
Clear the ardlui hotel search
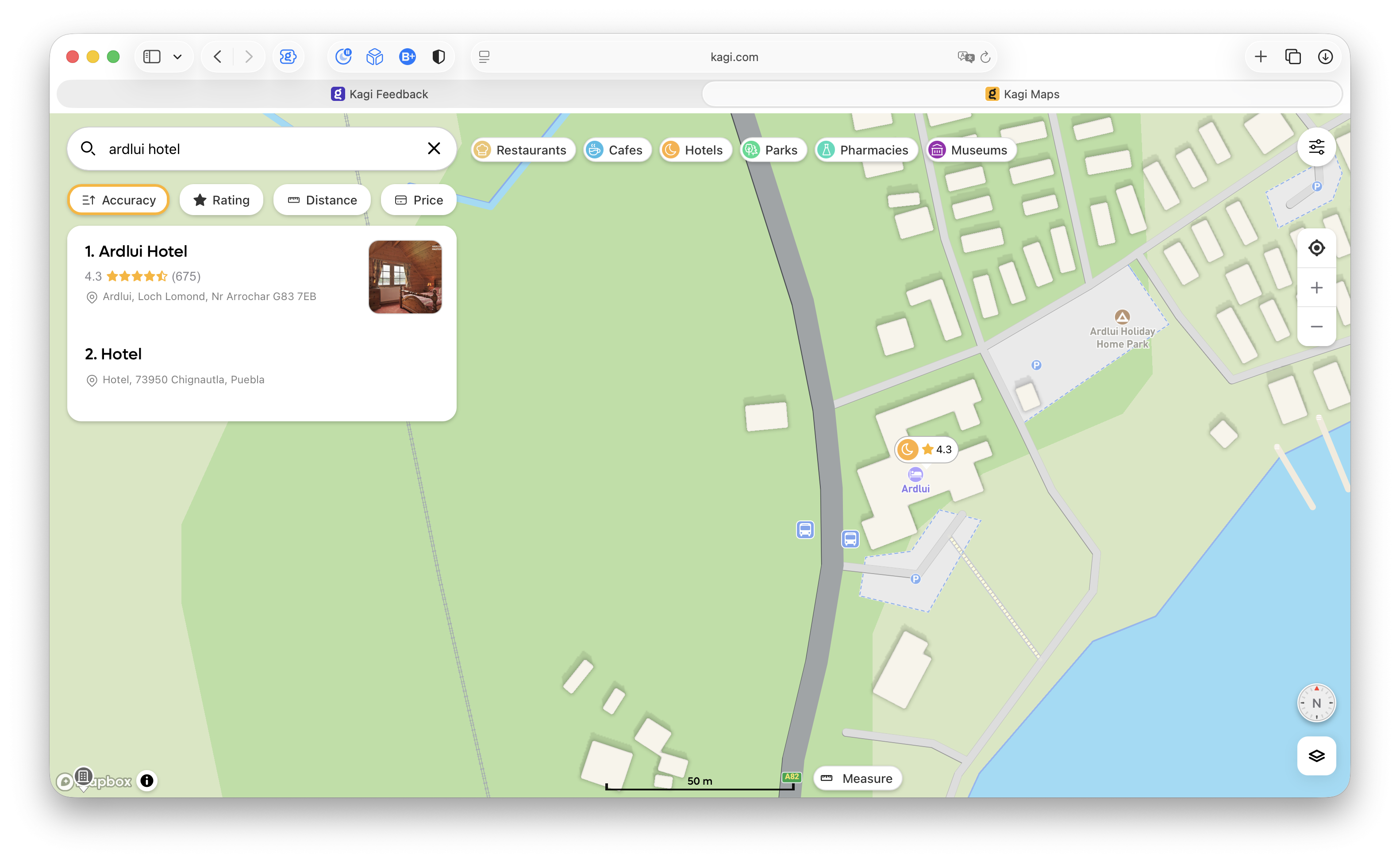tap(434, 148)
